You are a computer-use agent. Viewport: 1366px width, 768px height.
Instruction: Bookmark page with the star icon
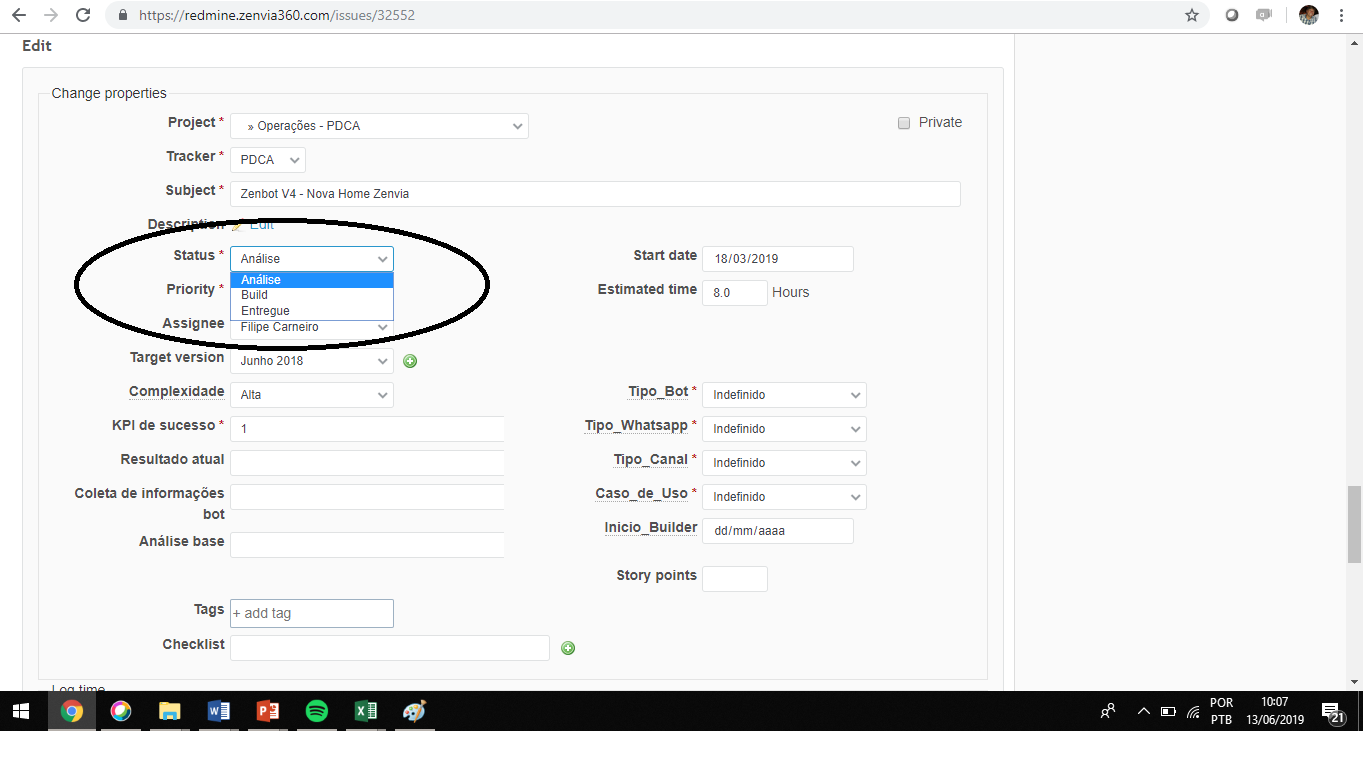(x=1191, y=15)
